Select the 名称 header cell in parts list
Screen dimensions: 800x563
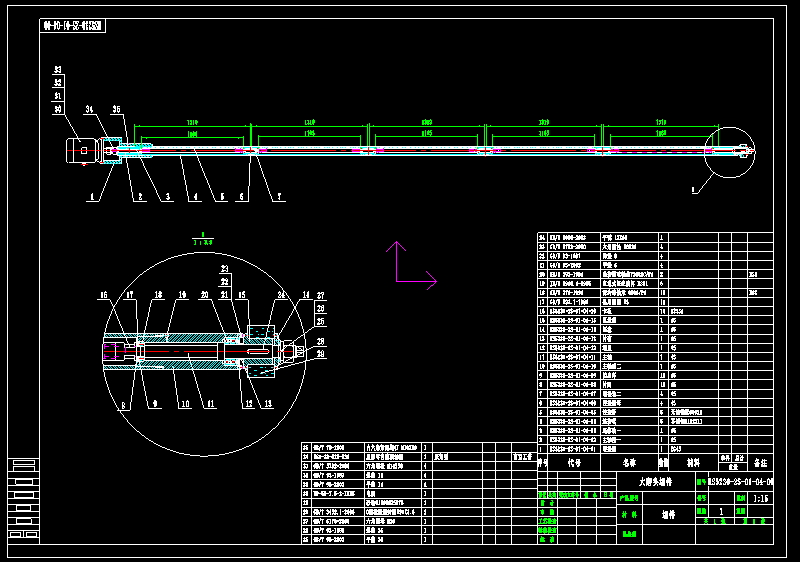tap(630, 463)
